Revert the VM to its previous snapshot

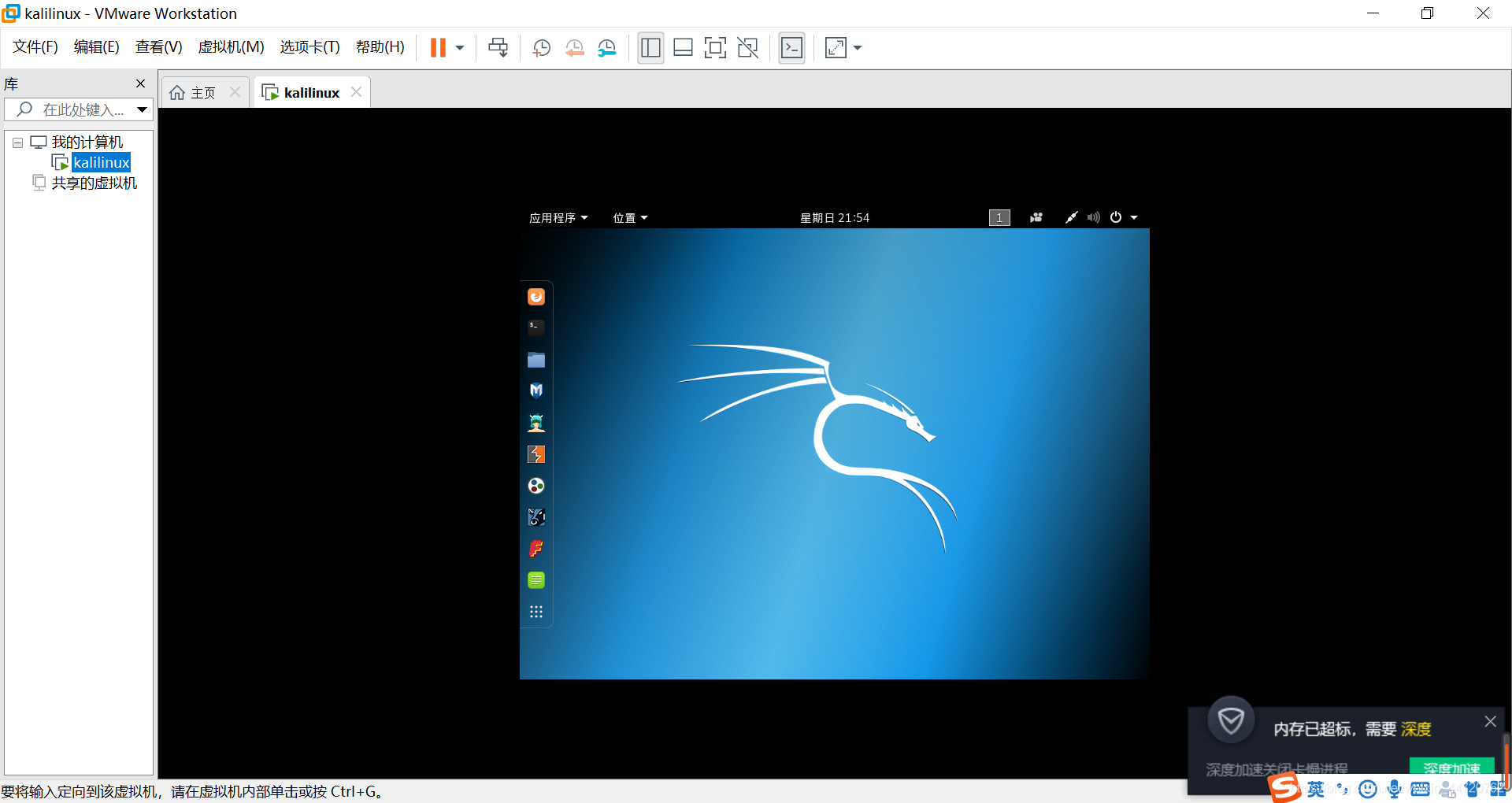pos(574,48)
